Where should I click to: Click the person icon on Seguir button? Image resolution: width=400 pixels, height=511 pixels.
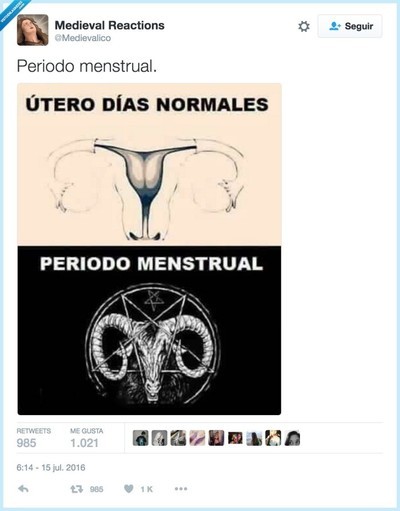pos(334,26)
